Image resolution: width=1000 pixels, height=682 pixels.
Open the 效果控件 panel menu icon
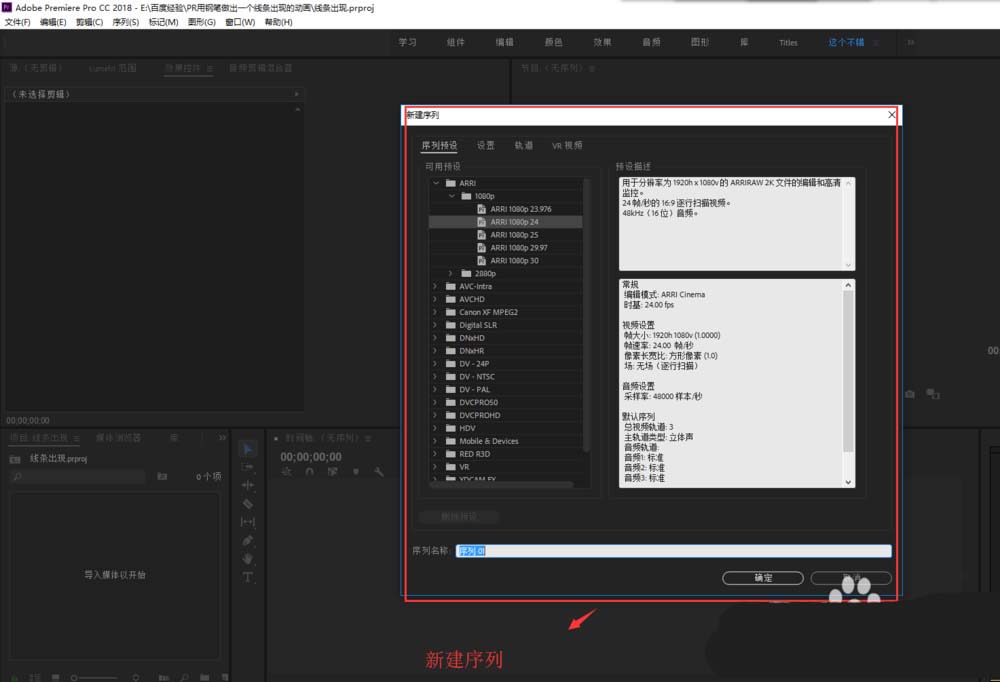(x=209, y=68)
